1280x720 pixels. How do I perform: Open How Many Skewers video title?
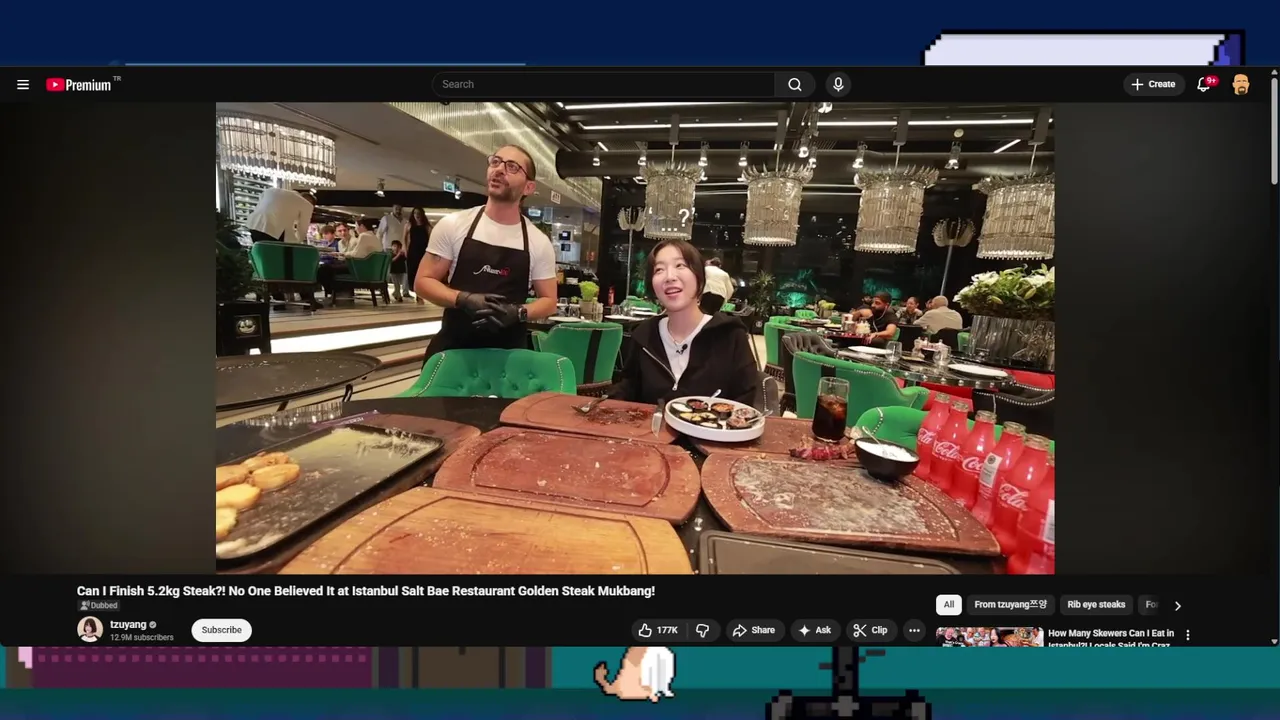click(x=1110, y=638)
